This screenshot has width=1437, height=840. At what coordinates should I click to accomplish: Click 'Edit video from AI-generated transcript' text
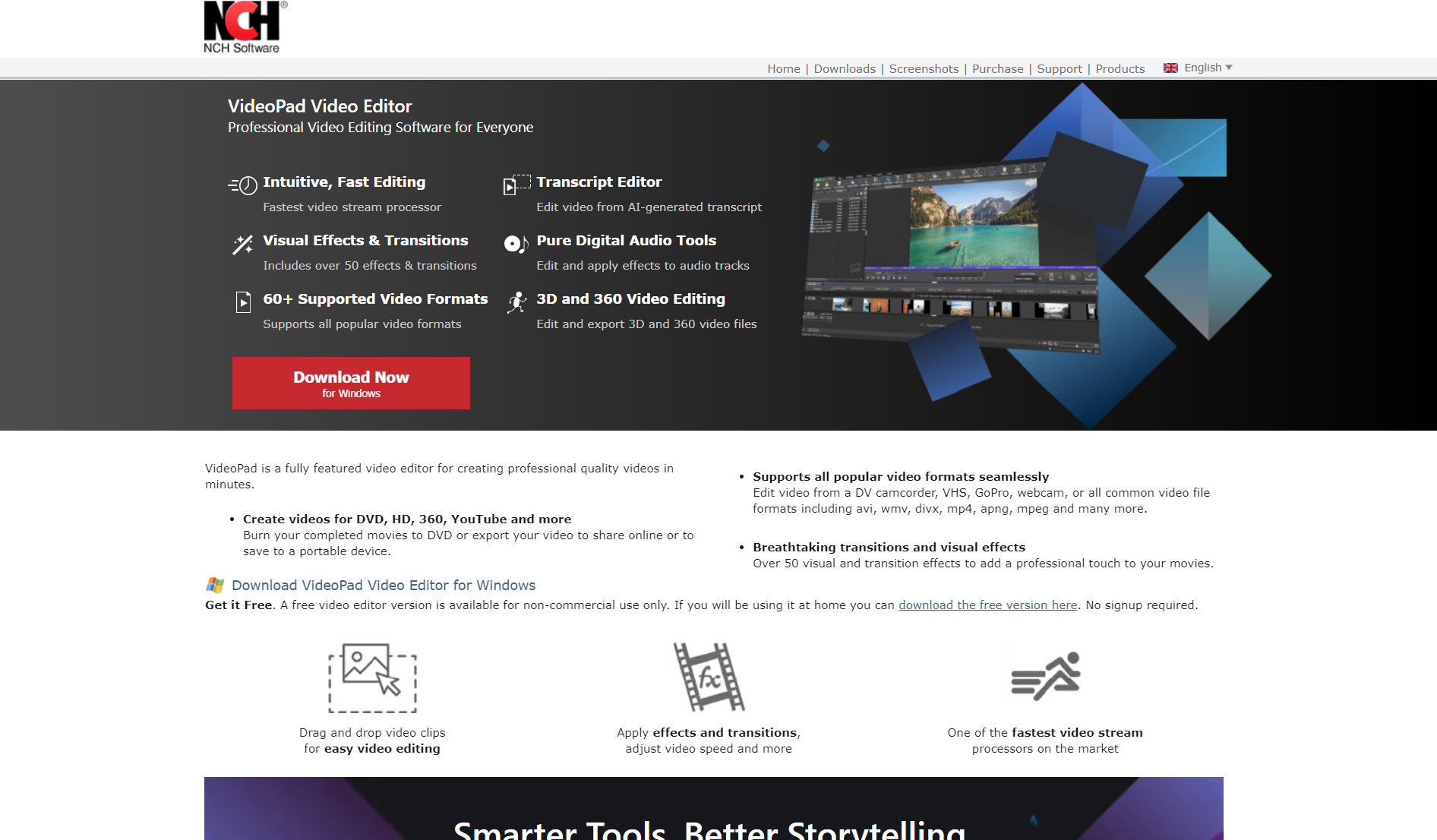[649, 207]
